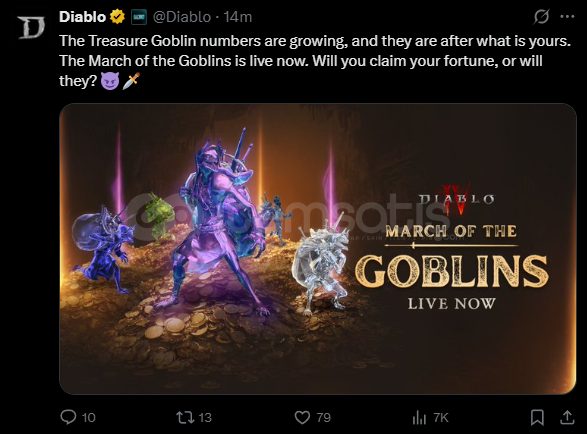Image resolution: width=587 pixels, height=434 pixels.
Task: Click the 79 likes count
Action: tap(323, 417)
